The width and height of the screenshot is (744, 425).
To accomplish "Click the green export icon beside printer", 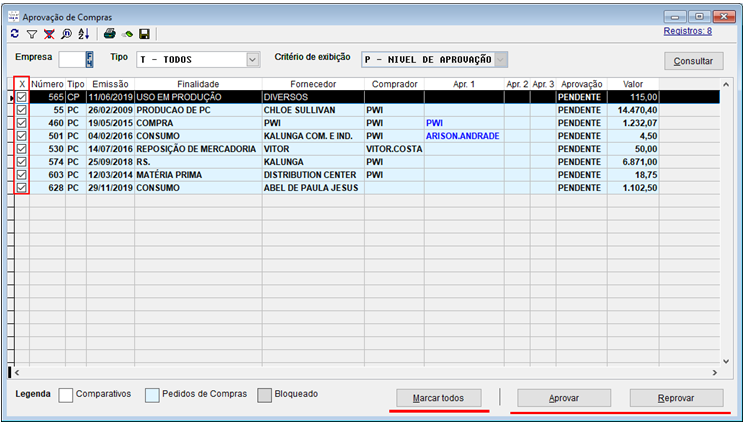I will click(x=127, y=34).
